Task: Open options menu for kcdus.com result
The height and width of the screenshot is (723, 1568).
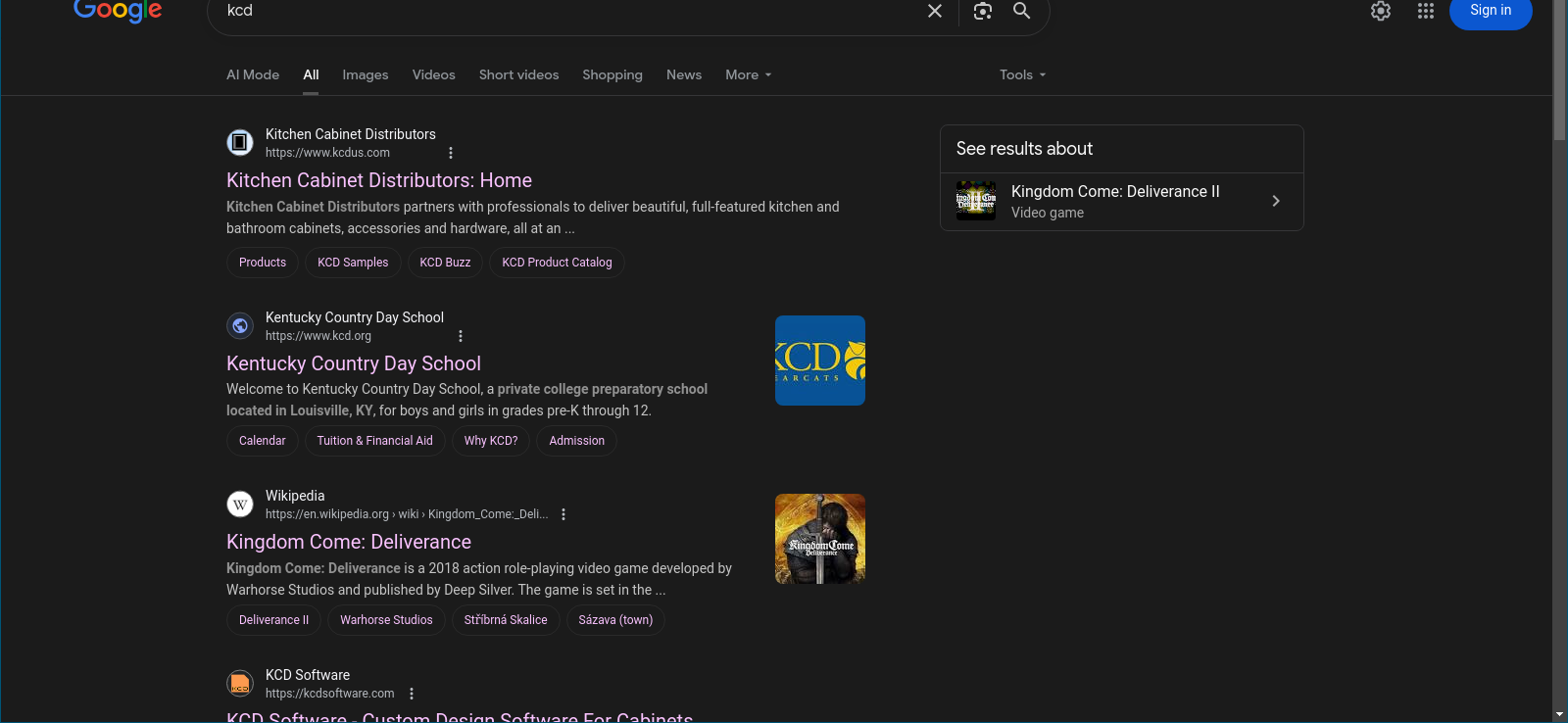Action: point(451,153)
